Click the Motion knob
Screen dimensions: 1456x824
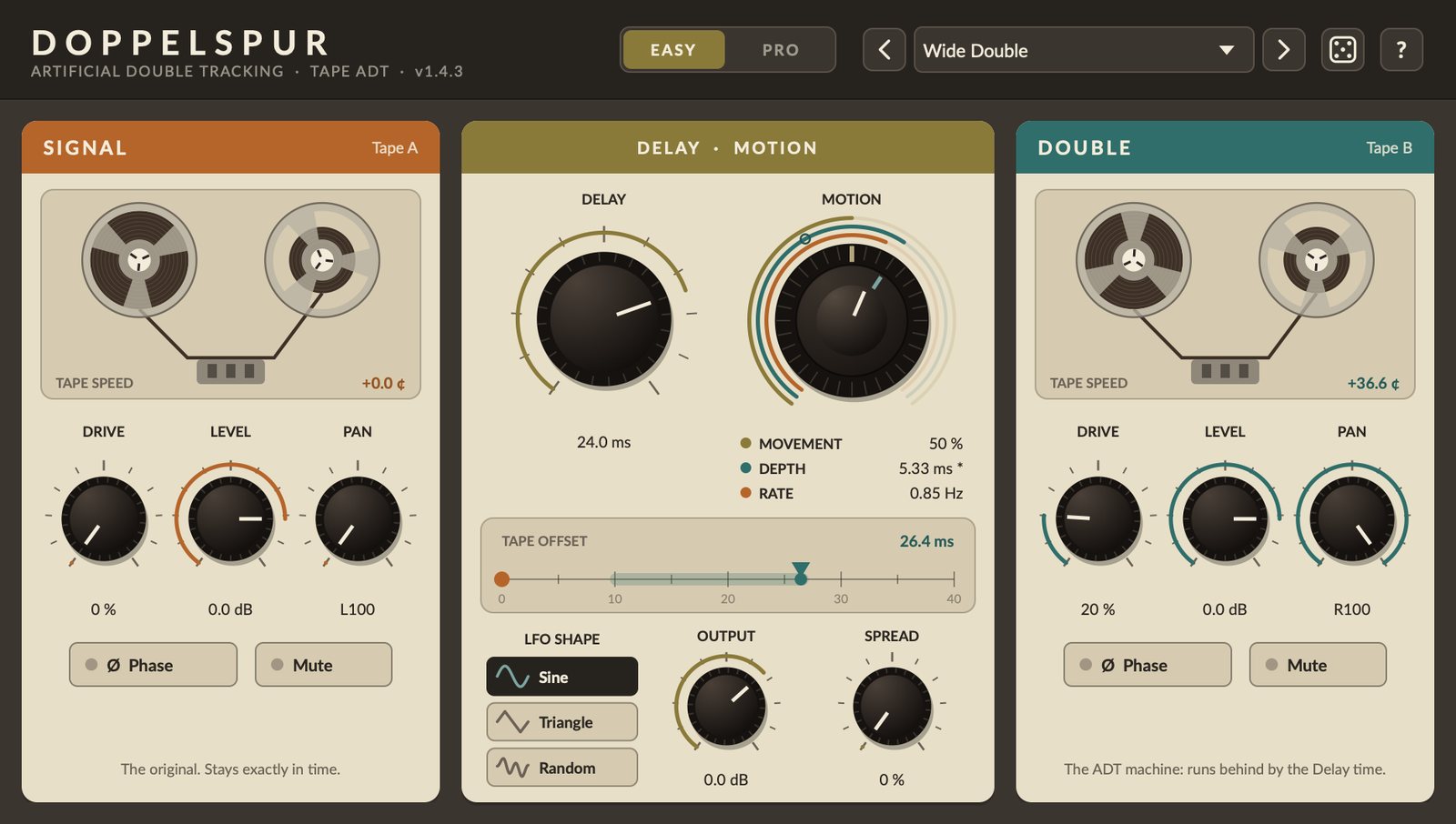tap(852, 320)
